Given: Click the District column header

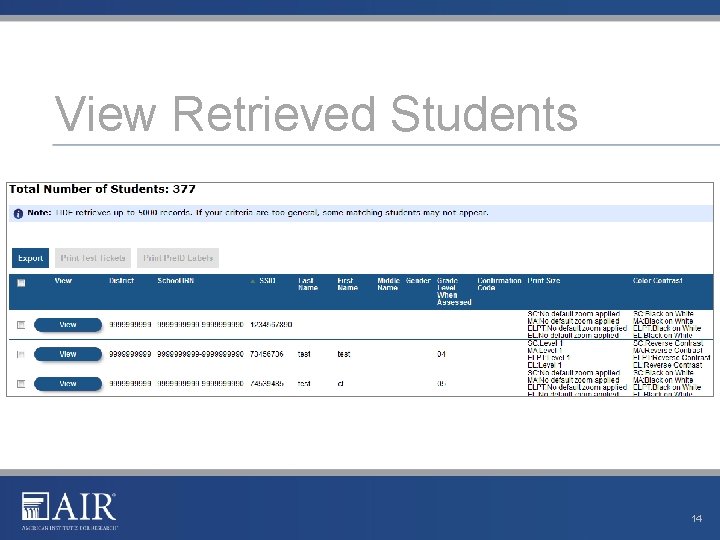Looking at the screenshot, I should click(122, 281).
